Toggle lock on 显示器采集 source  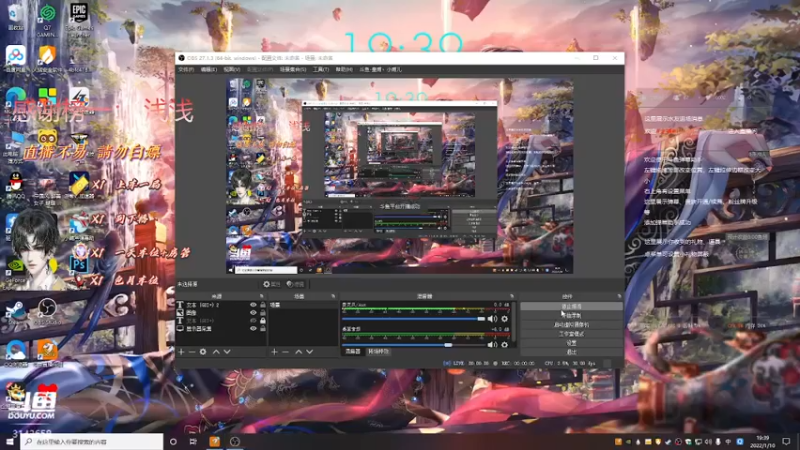click(x=263, y=329)
